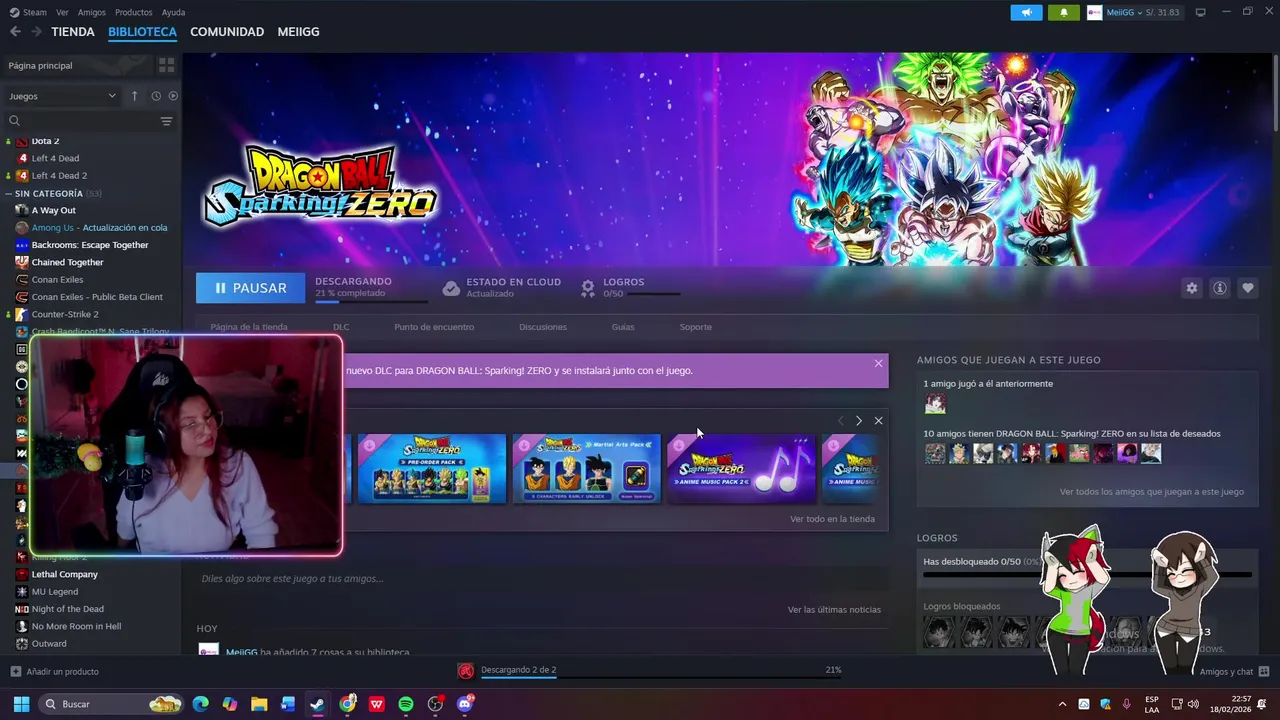Screen dimensions: 1280x720
Task: Open the Discusiones tab
Action: coord(543,327)
